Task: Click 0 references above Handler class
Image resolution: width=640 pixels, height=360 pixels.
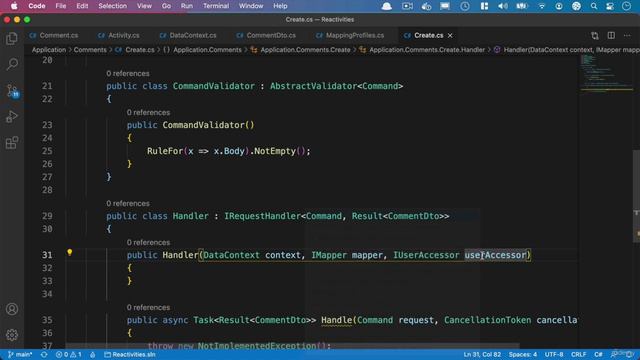Action: pos(128,203)
